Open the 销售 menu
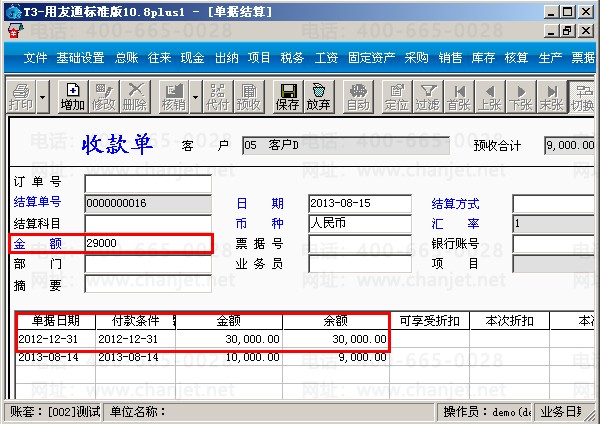 tap(450, 58)
